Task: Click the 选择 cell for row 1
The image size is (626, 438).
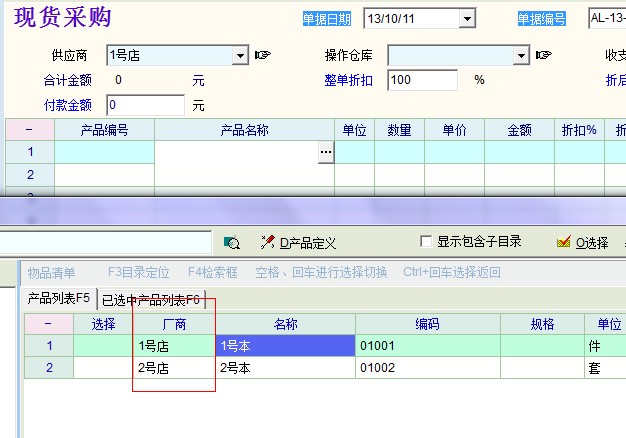Action: click(x=103, y=346)
